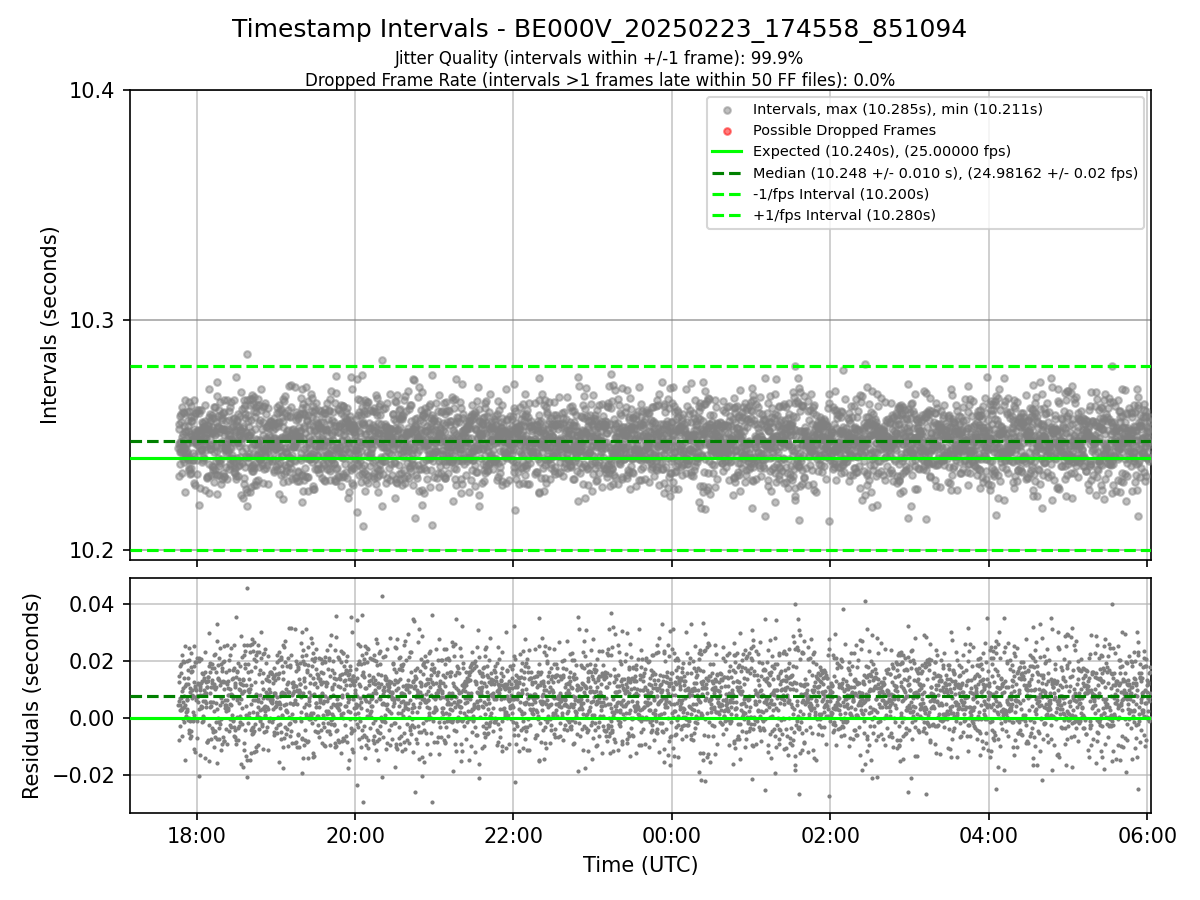Click the plot title 'Timestamp Intervals - BE000V_20250223_174558_851094'
Image resolution: width=1200 pixels, height=900 pixels.
(599, 29)
